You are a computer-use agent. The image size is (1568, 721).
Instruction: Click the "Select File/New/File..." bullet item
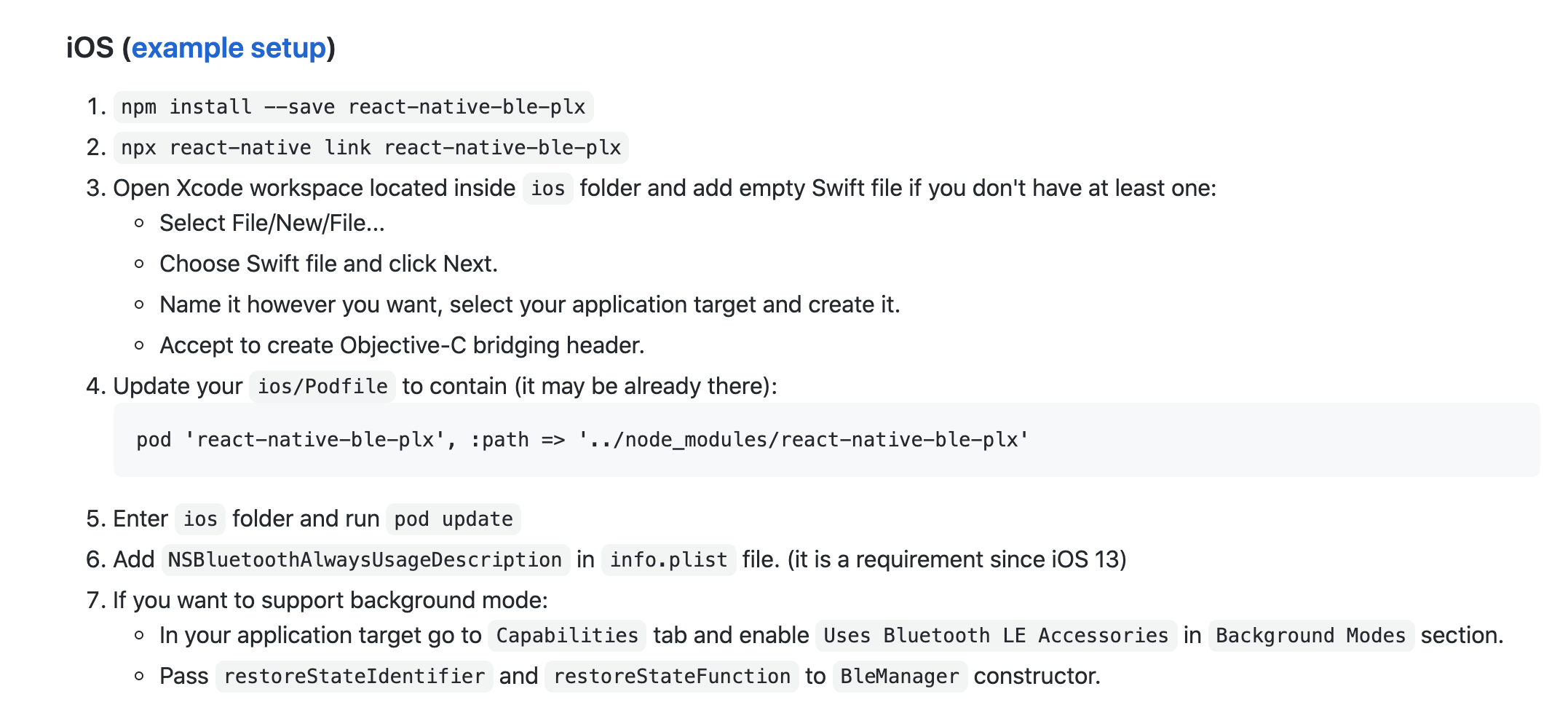[x=272, y=222]
